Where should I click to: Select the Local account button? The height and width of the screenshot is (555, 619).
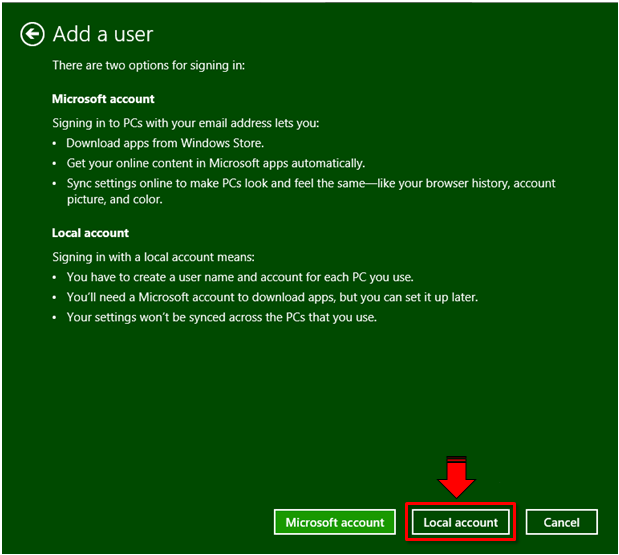point(460,522)
